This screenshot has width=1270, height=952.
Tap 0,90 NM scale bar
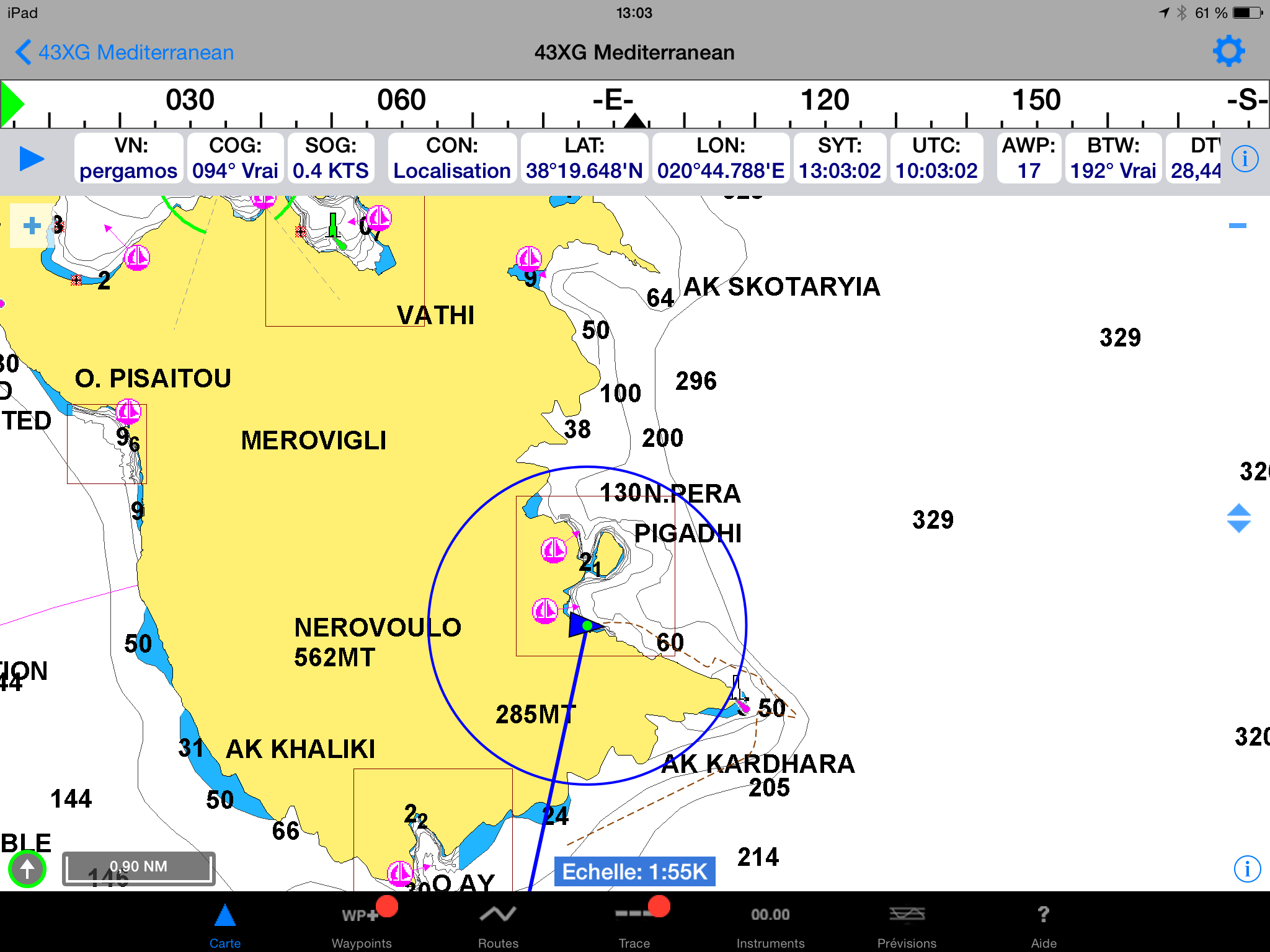click(x=139, y=868)
